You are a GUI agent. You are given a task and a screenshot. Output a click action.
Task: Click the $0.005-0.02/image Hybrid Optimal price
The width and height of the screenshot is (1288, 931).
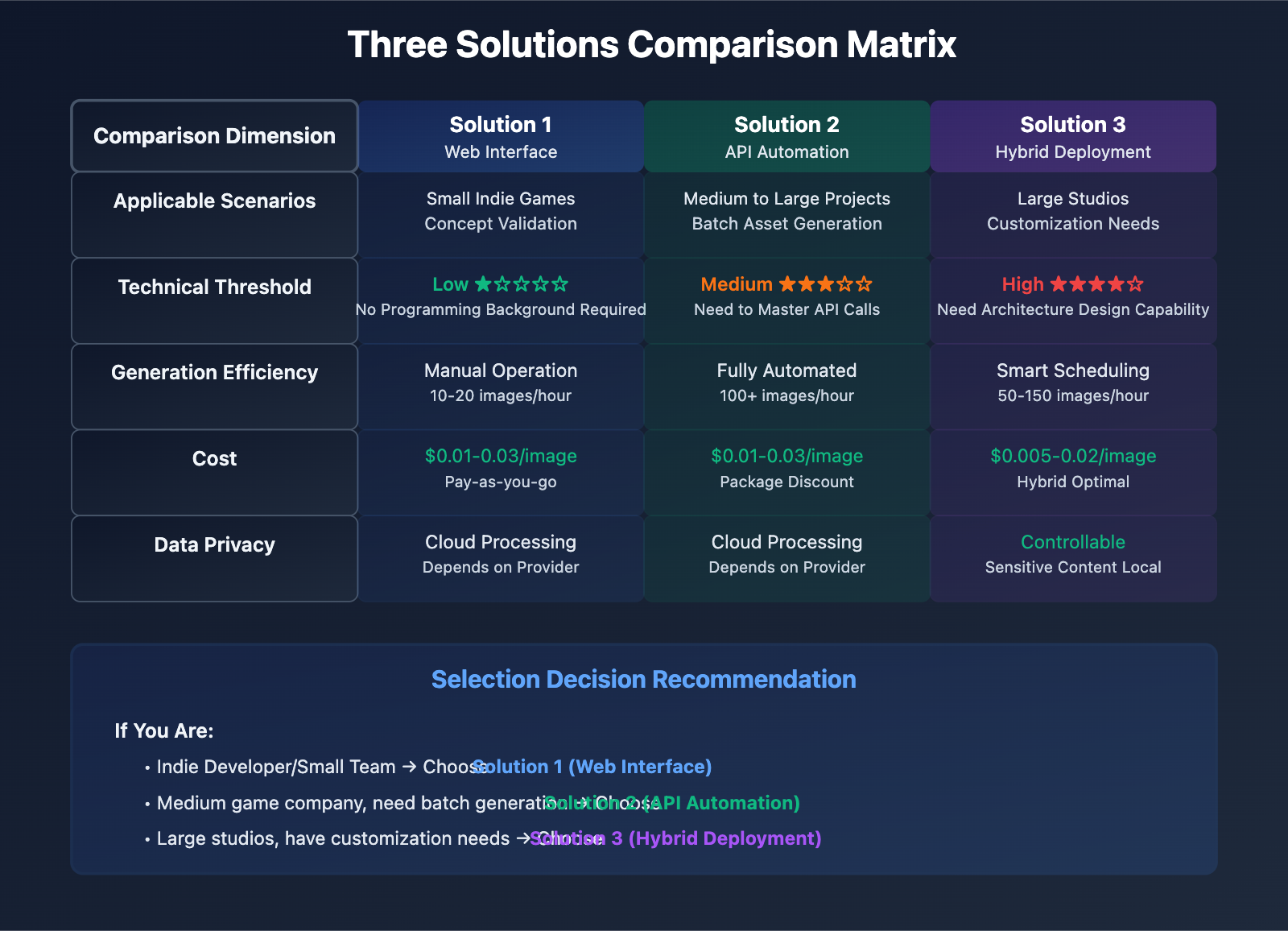1072,457
